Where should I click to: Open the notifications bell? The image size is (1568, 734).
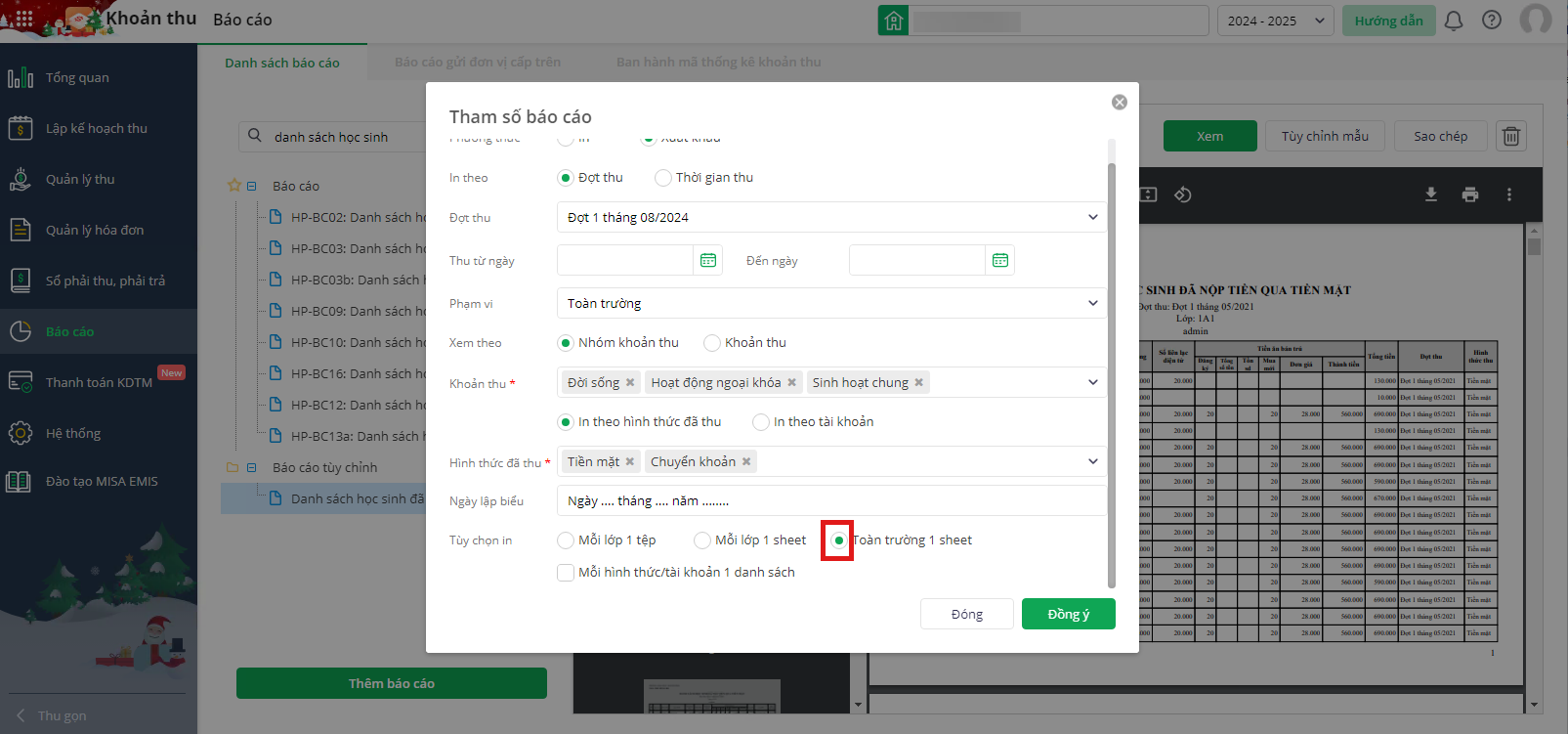coord(1454,21)
